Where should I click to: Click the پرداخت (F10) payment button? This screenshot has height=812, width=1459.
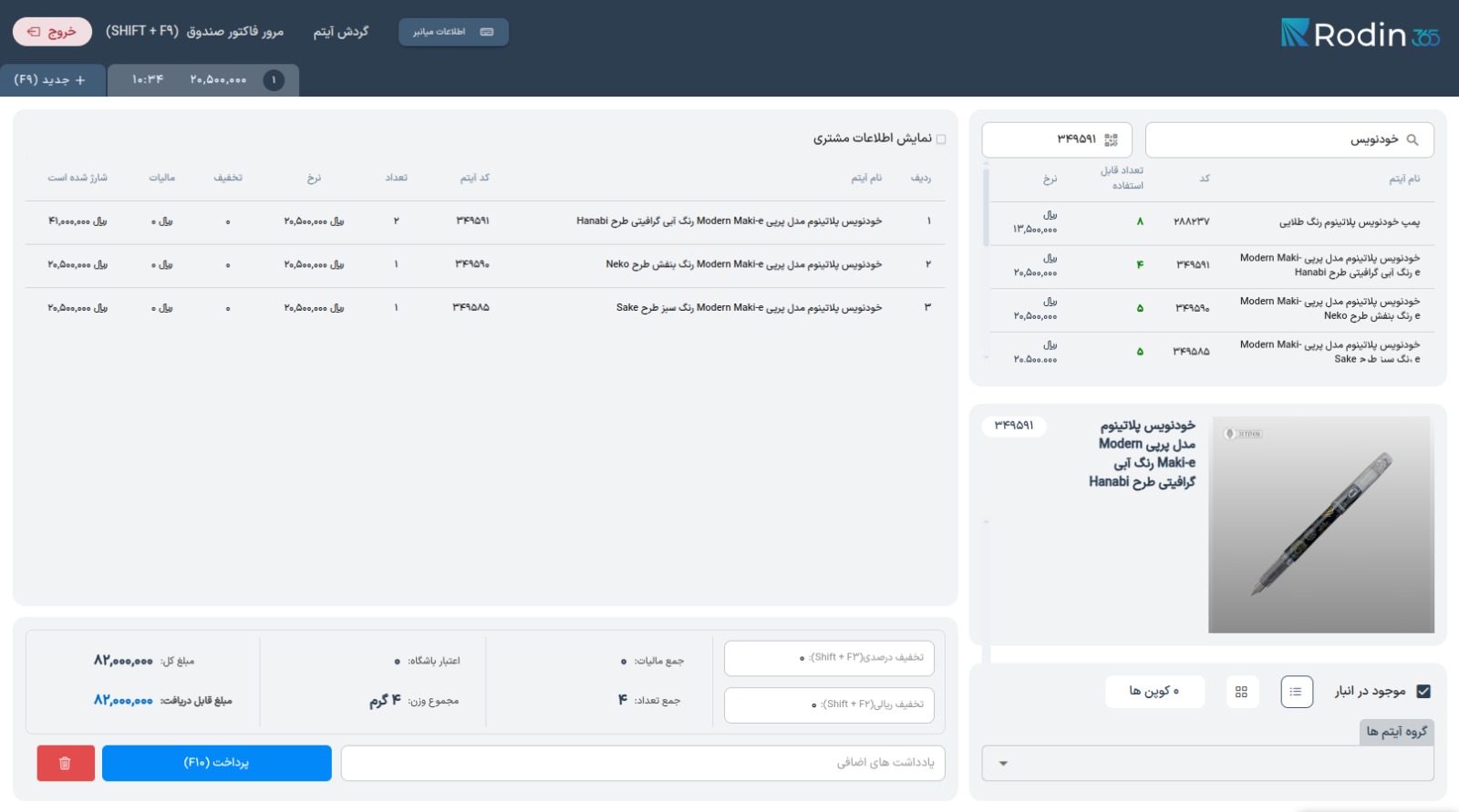(x=217, y=763)
